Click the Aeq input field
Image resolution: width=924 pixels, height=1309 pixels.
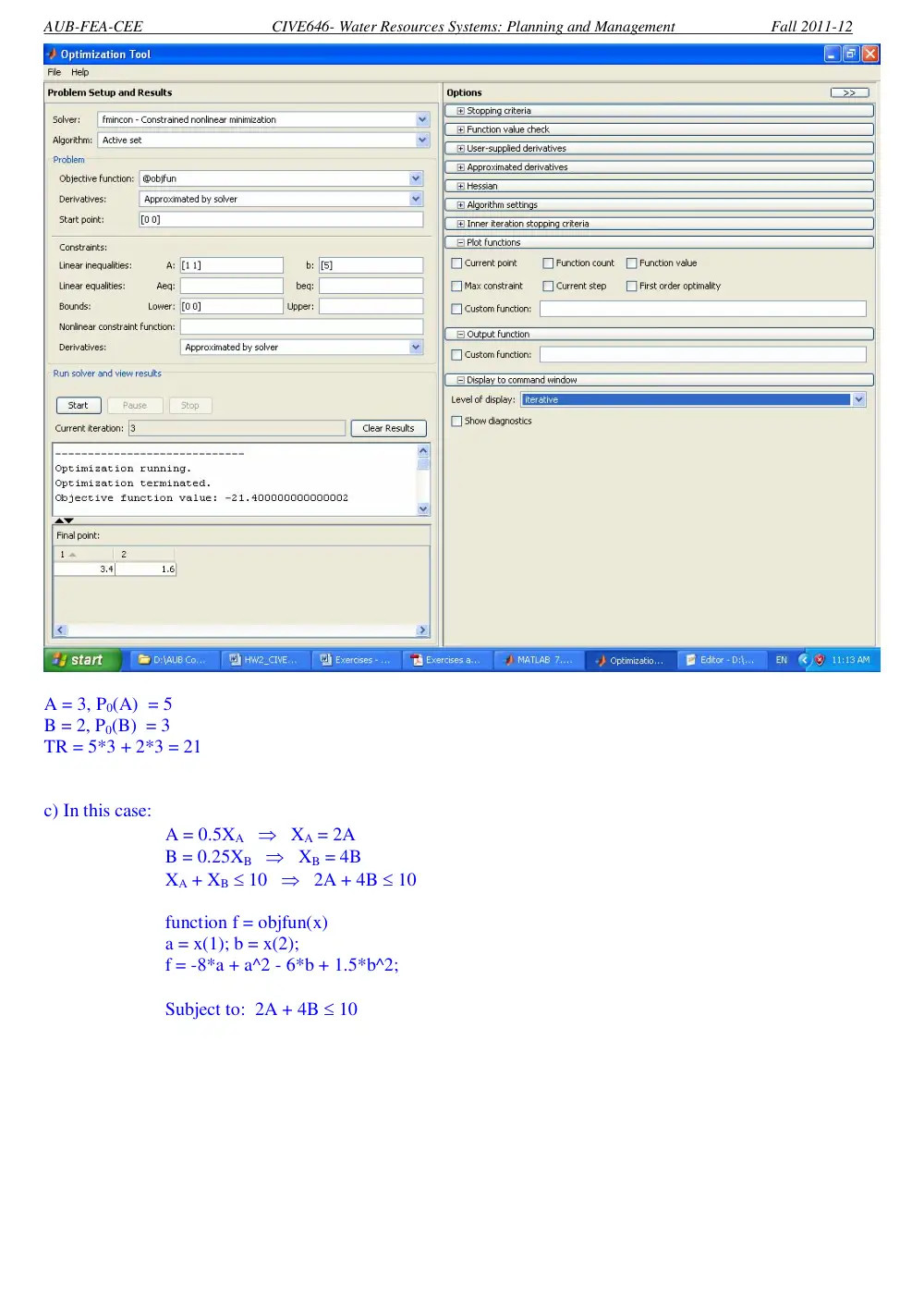tap(231, 286)
